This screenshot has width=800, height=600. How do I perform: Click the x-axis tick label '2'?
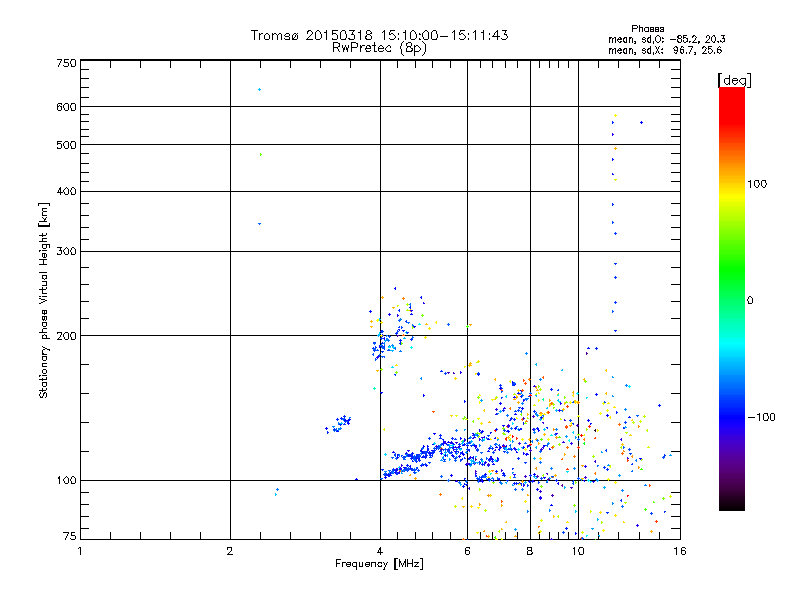click(x=230, y=551)
